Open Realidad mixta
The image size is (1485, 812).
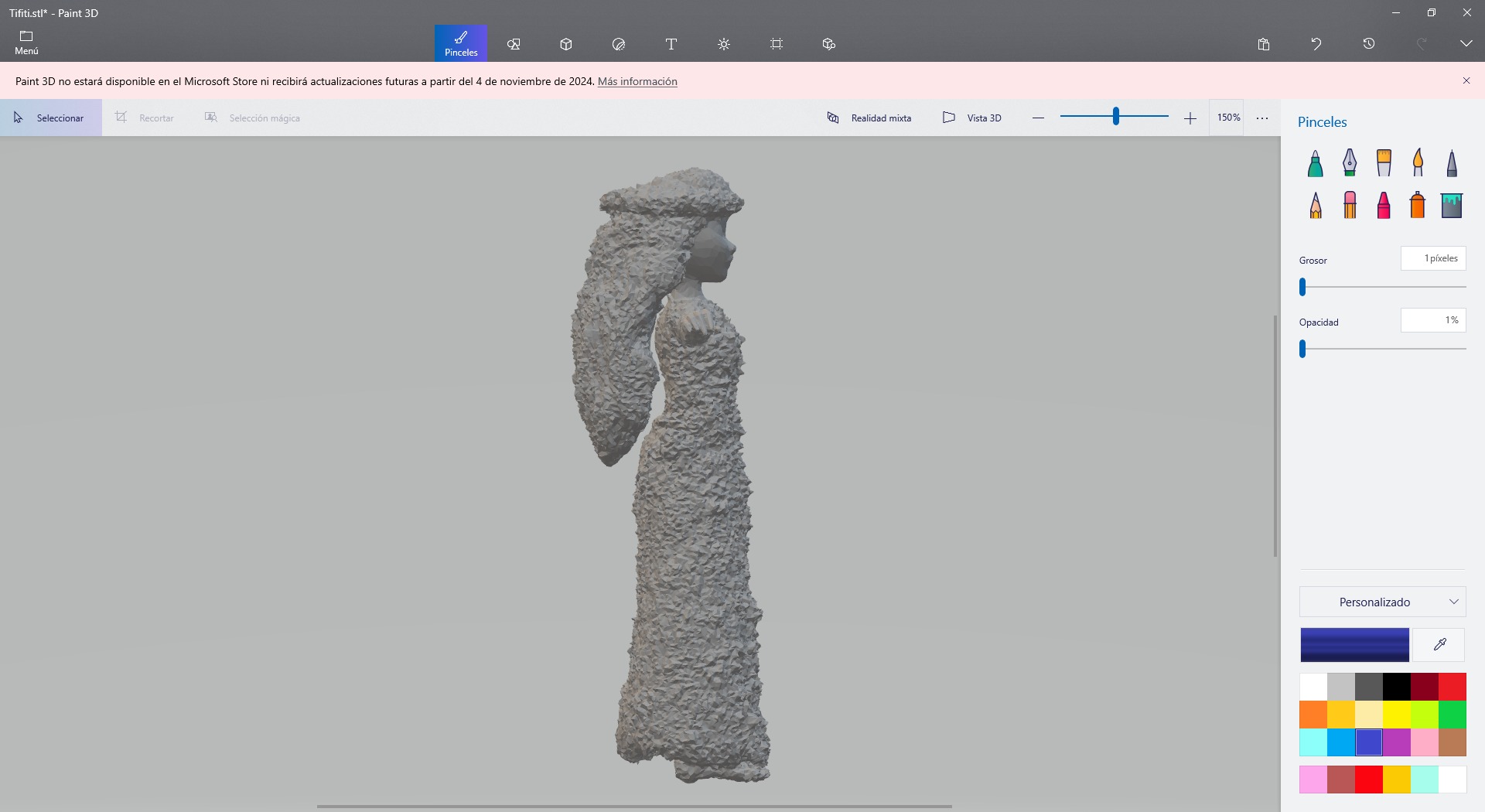pos(869,118)
